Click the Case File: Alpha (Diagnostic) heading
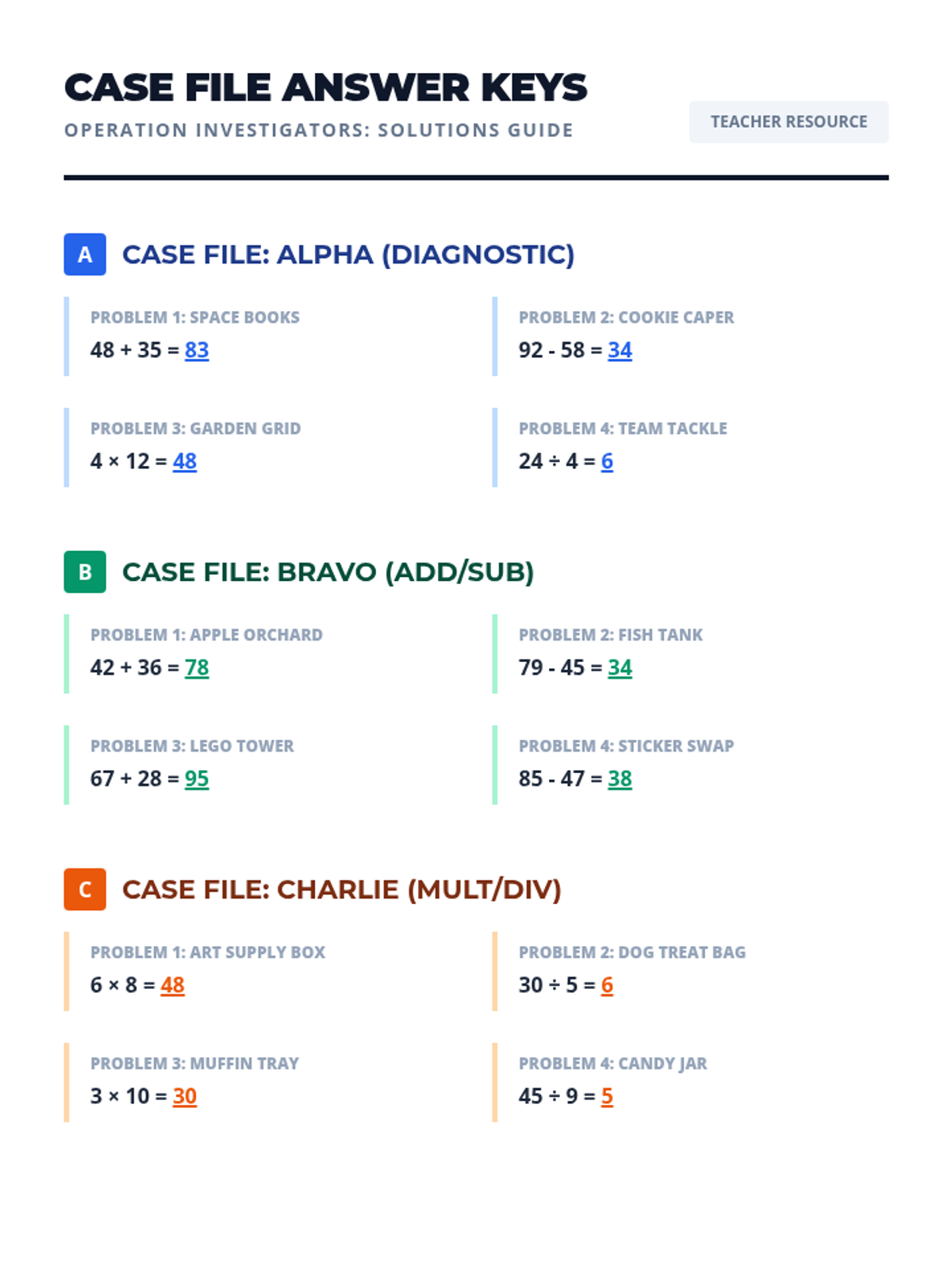Screen dimensions: 952x1270 tap(347, 255)
